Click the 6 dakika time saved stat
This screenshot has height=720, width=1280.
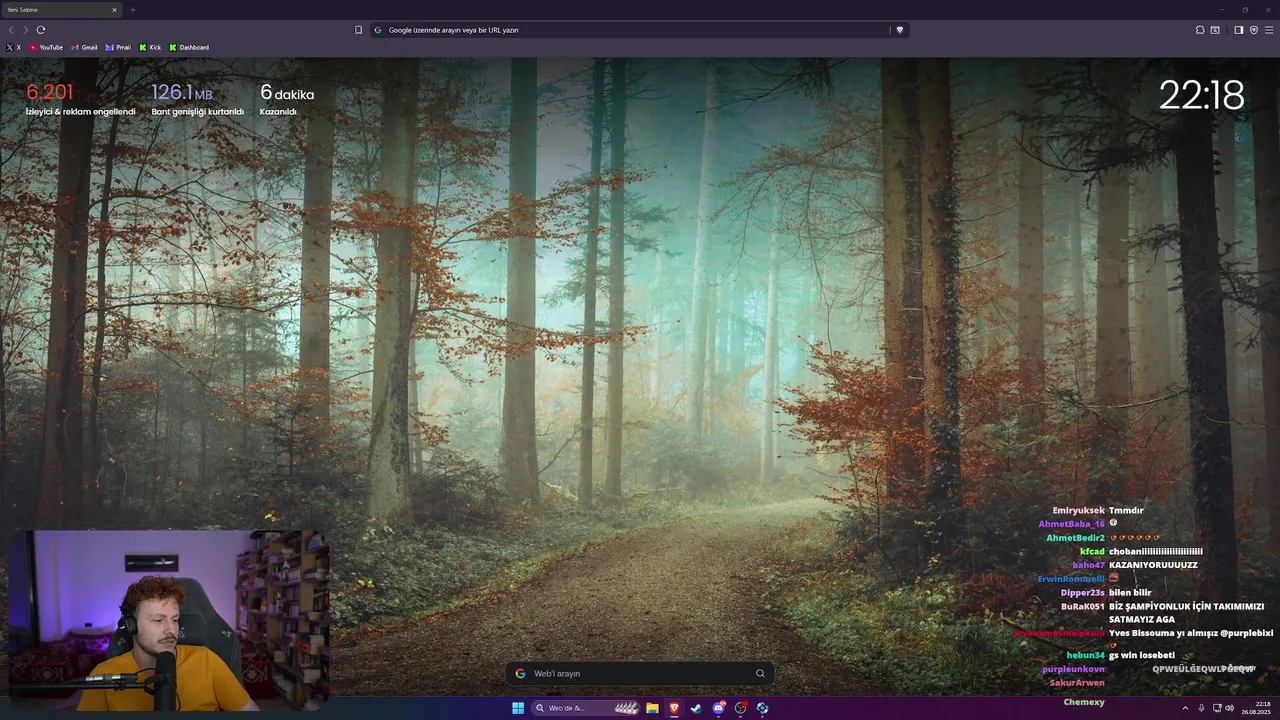(x=287, y=99)
